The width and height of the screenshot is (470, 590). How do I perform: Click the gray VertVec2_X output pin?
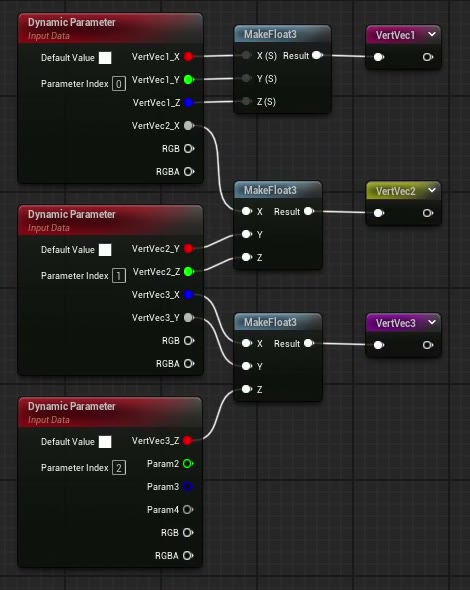click(x=189, y=126)
